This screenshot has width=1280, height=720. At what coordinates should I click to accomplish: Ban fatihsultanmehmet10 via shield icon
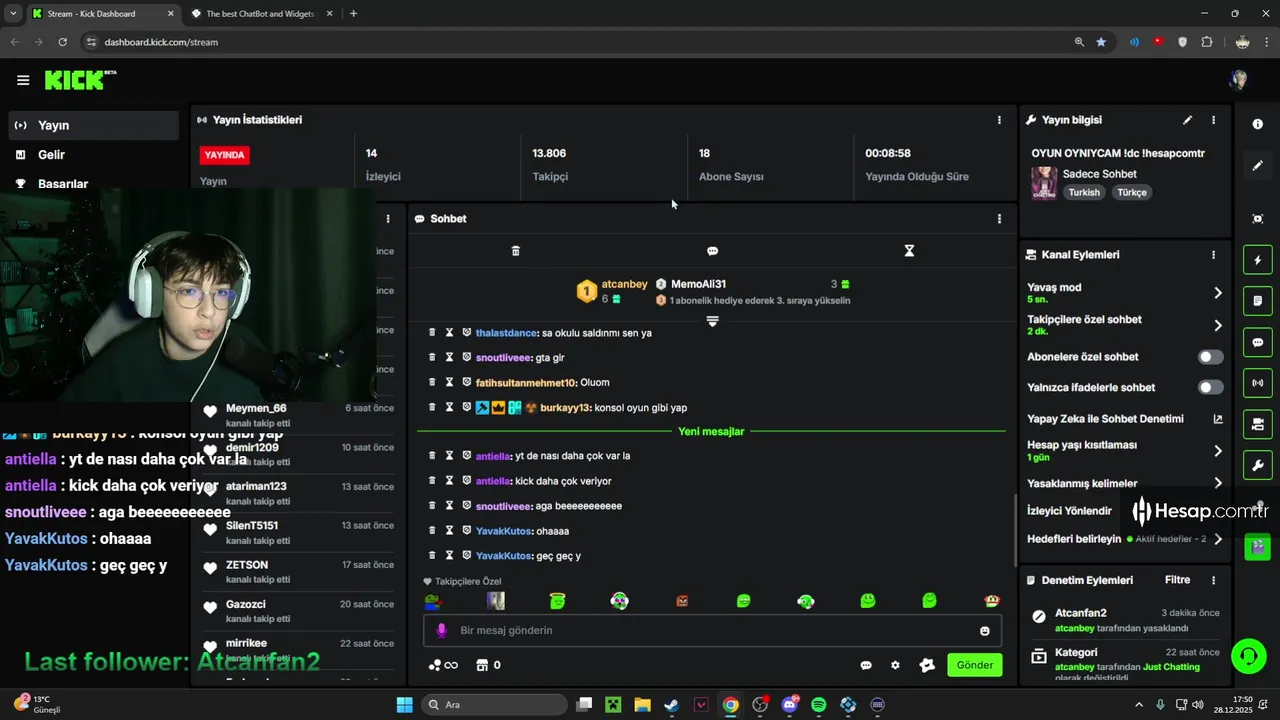point(467,382)
